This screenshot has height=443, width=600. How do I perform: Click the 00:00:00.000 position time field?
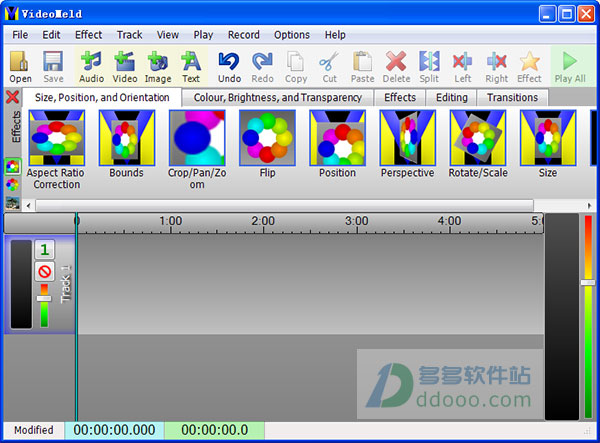point(114,430)
